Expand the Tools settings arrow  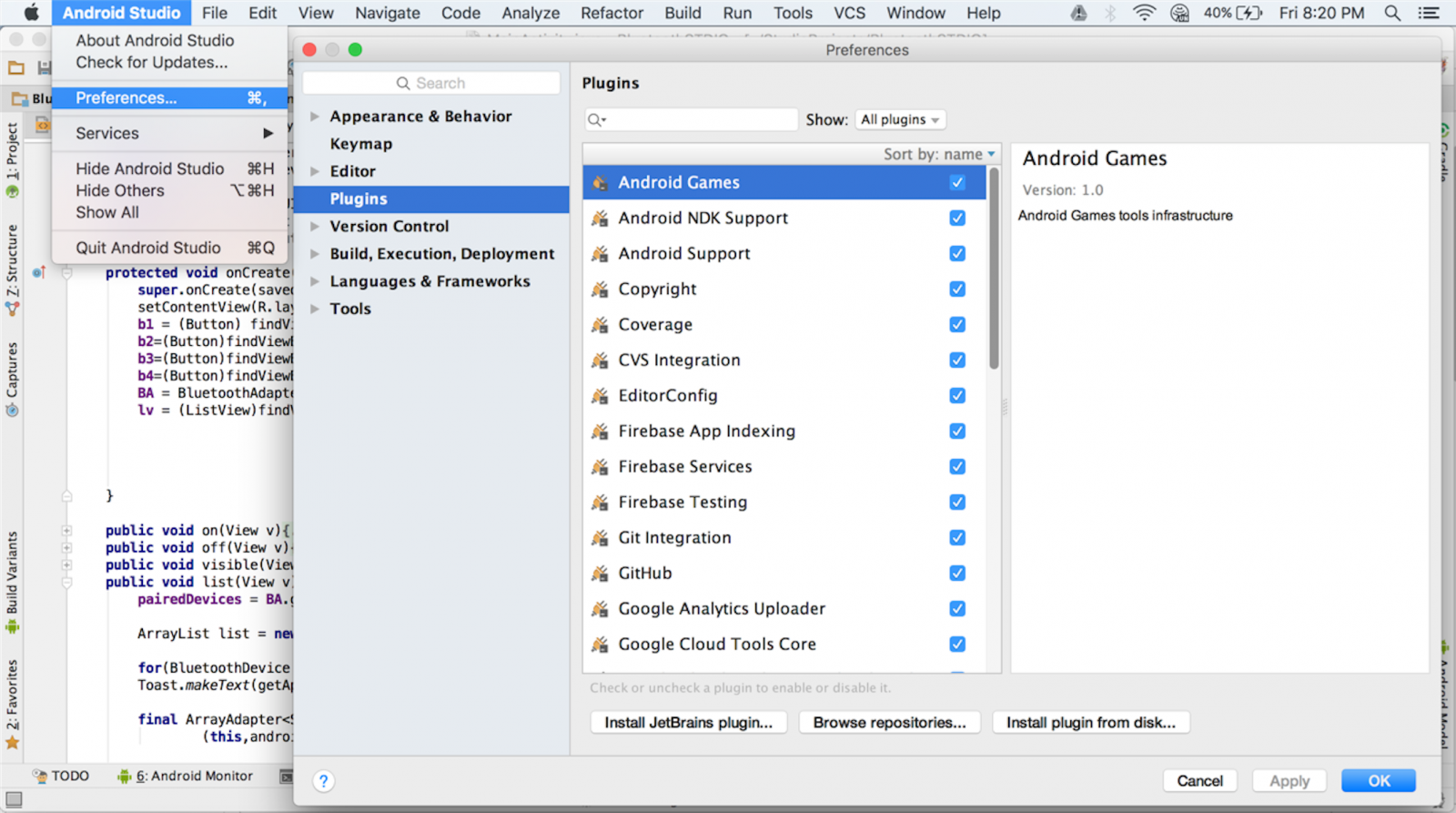coord(315,309)
